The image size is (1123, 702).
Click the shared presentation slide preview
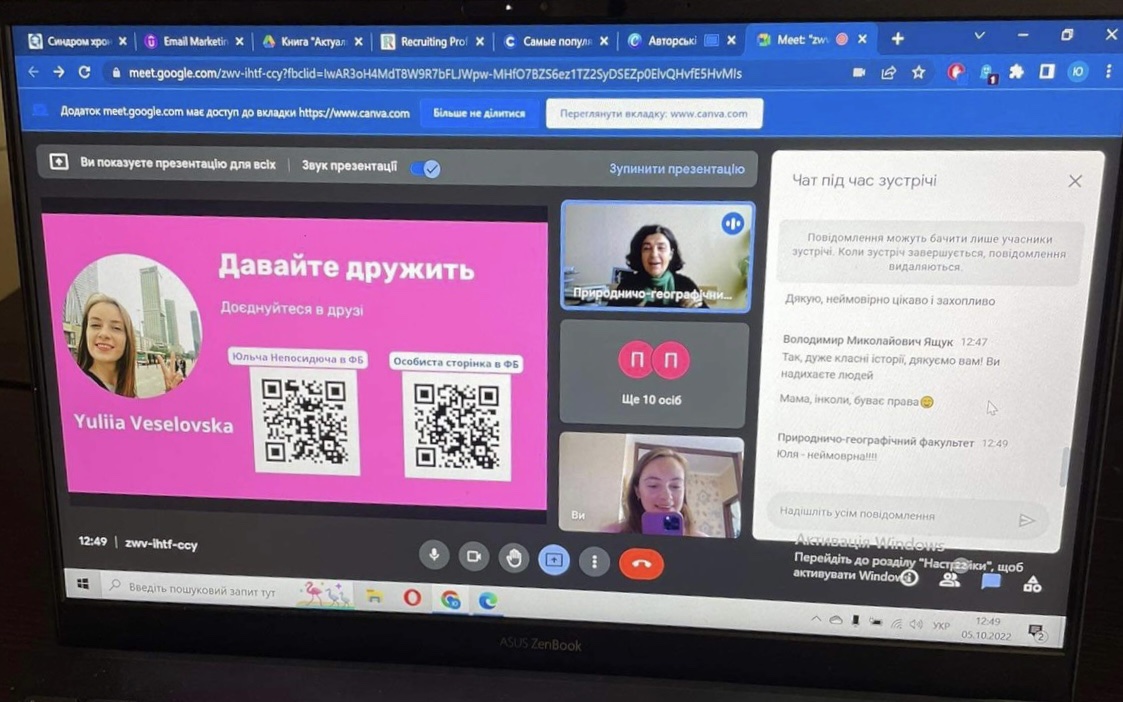pos(294,362)
